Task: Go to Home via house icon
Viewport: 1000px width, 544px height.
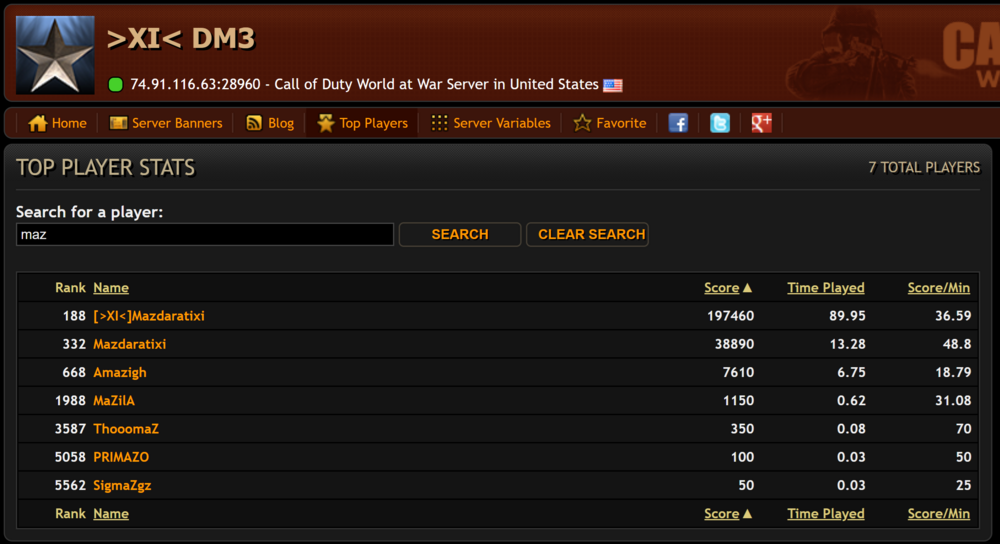Action: pos(38,123)
